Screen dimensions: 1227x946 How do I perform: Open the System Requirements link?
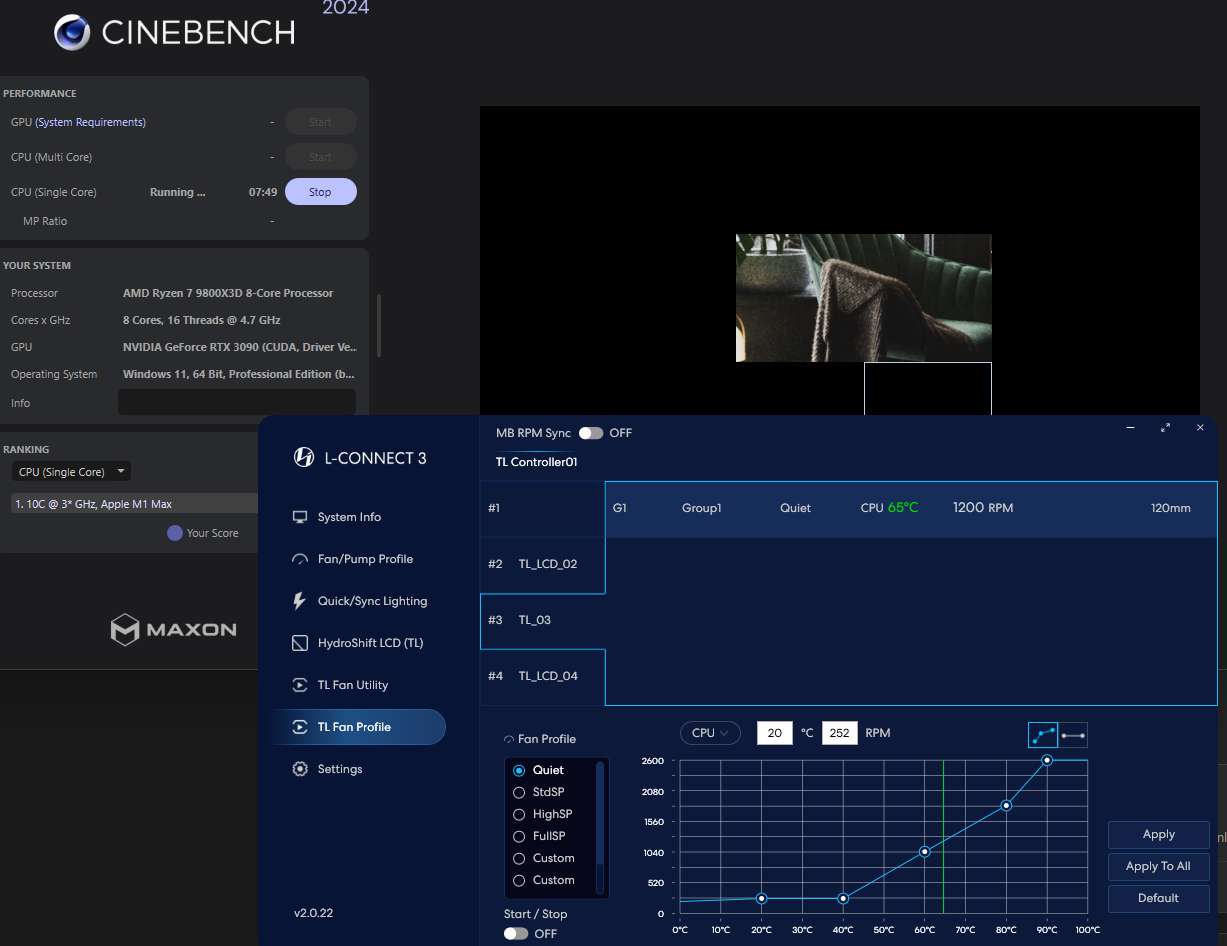pos(90,122)
